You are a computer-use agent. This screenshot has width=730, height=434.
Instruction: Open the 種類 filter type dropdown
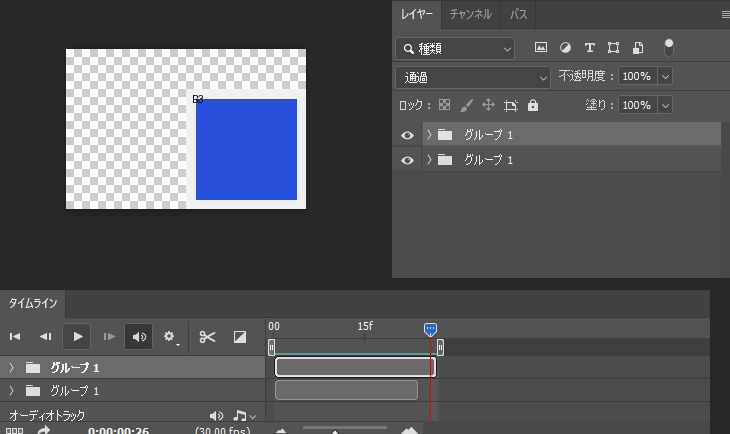455,48
